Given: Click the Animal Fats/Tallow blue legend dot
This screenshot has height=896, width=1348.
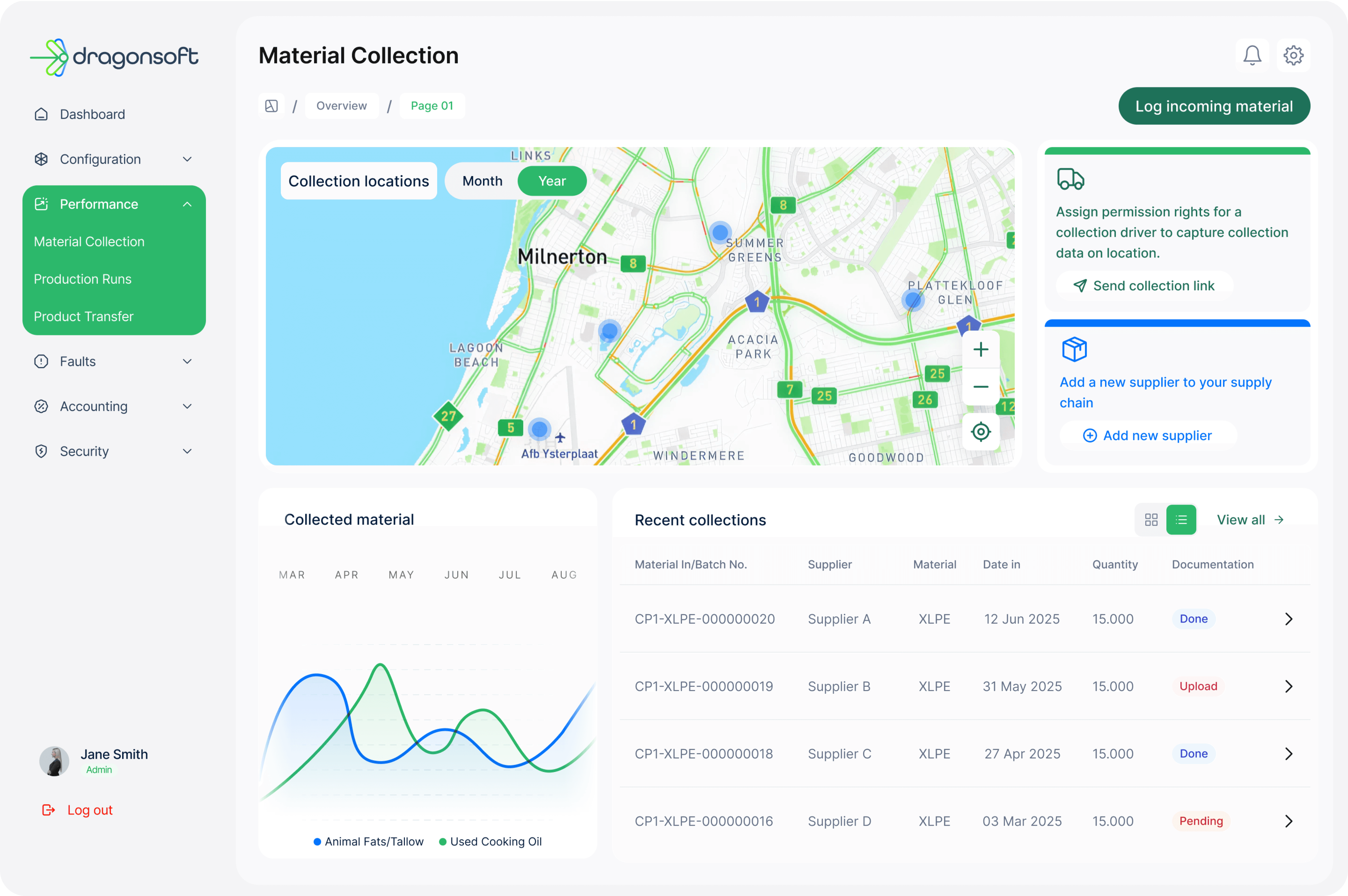Looking at the screenshot, I should 317,842.
